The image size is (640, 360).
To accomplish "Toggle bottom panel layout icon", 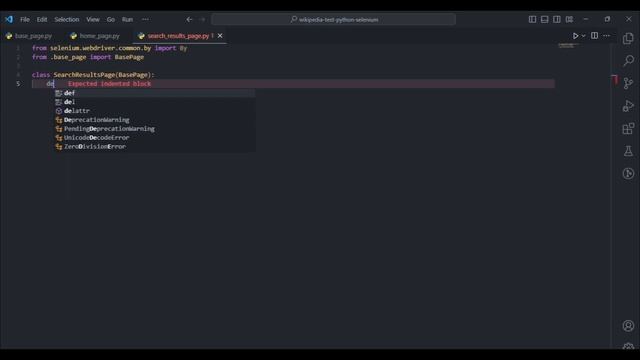I will (544, 19).
